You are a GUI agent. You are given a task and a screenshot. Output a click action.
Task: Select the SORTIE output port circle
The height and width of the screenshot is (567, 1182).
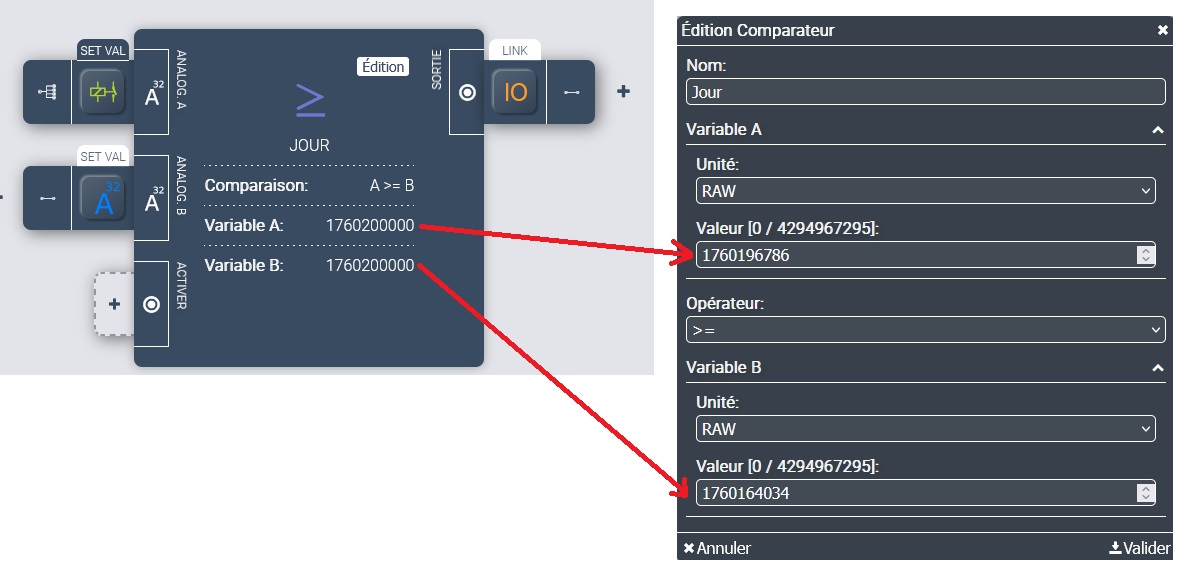[466, 93]
